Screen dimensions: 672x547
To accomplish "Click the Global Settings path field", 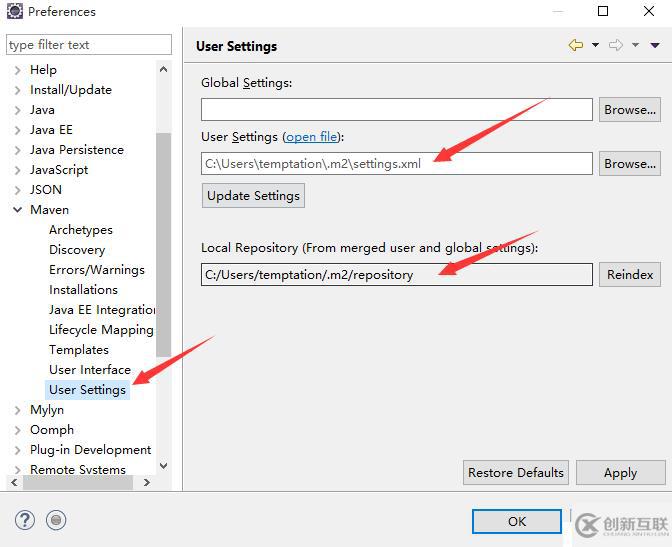I will coord(397,110).
